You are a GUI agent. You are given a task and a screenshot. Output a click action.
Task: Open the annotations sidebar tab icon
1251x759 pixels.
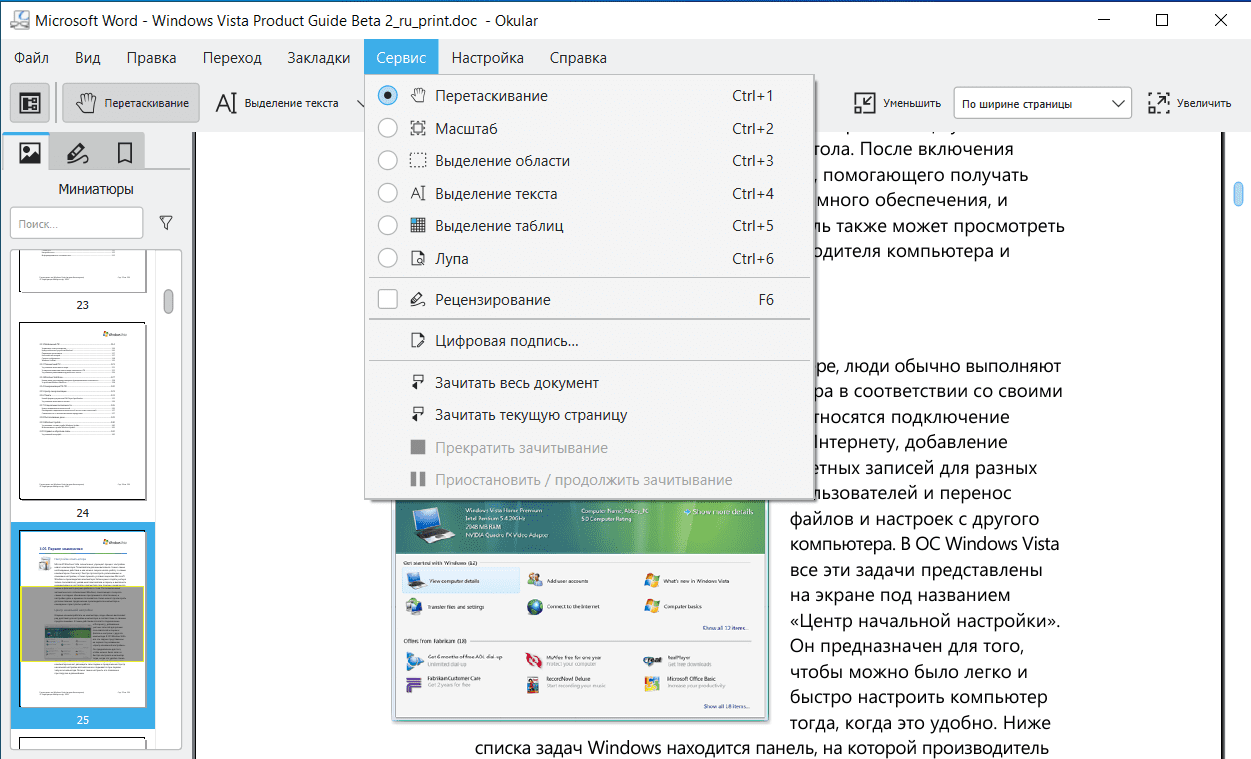(77, 153)
